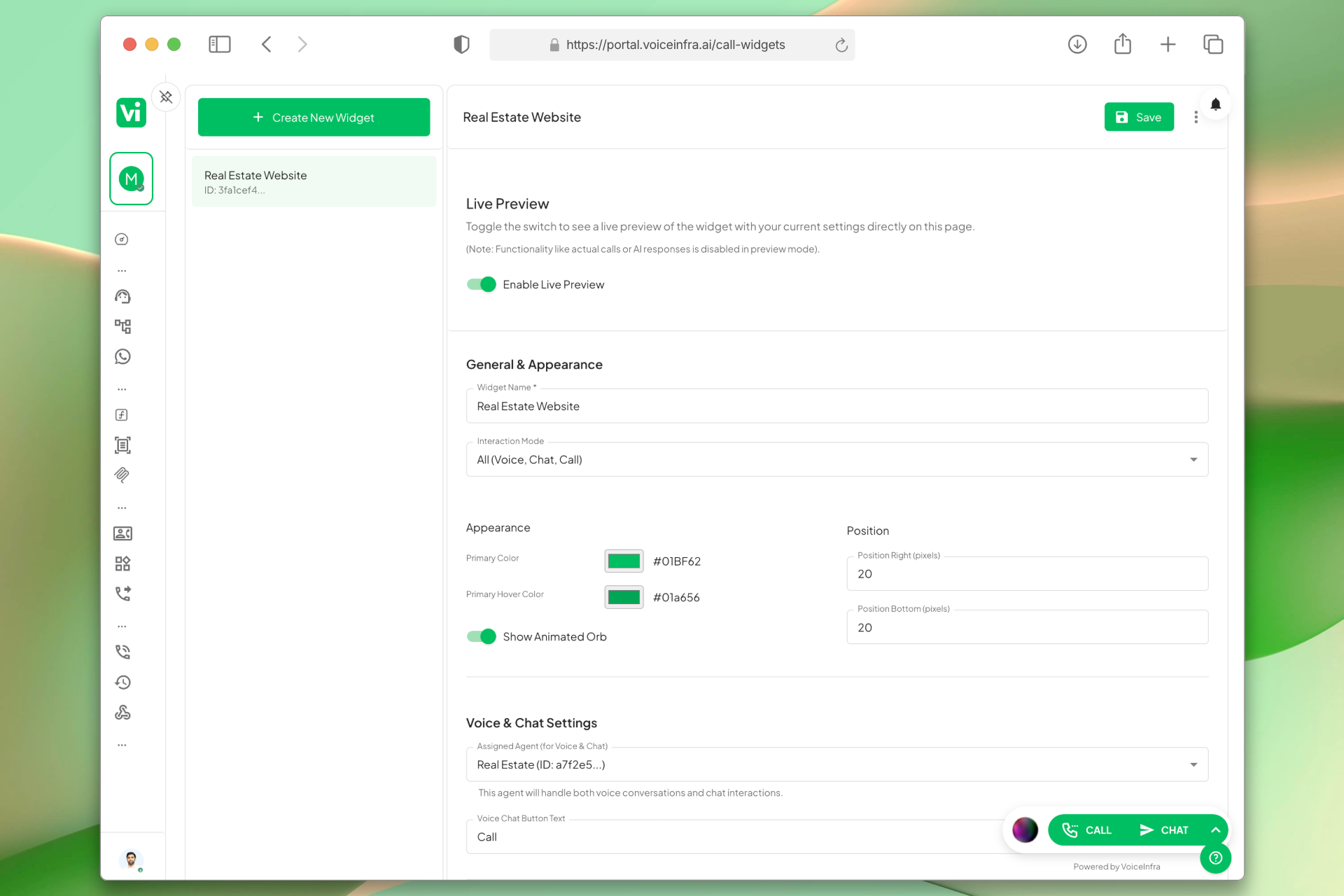This screenshot has height=896, width=1344.
Task: Click the browser address bar URL
Action: click(x=675, y=45)
